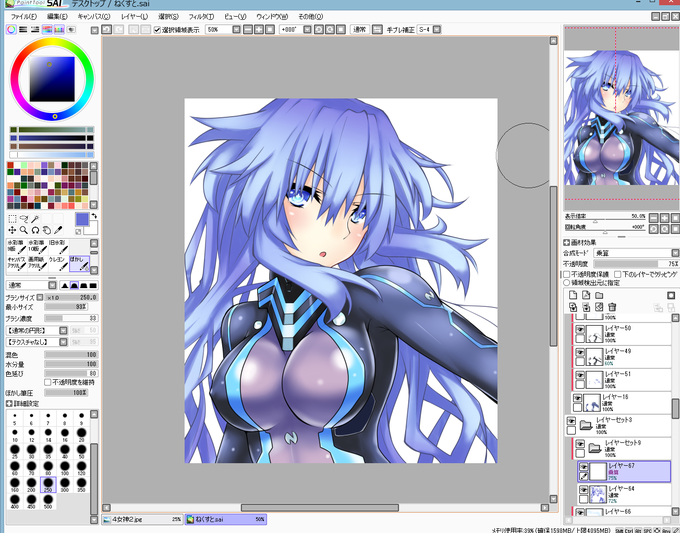This screenshot has width=680, height=533.
Task: Enable 不透明度を維持 checkbox in brush settings
Action: click(48, 383)
